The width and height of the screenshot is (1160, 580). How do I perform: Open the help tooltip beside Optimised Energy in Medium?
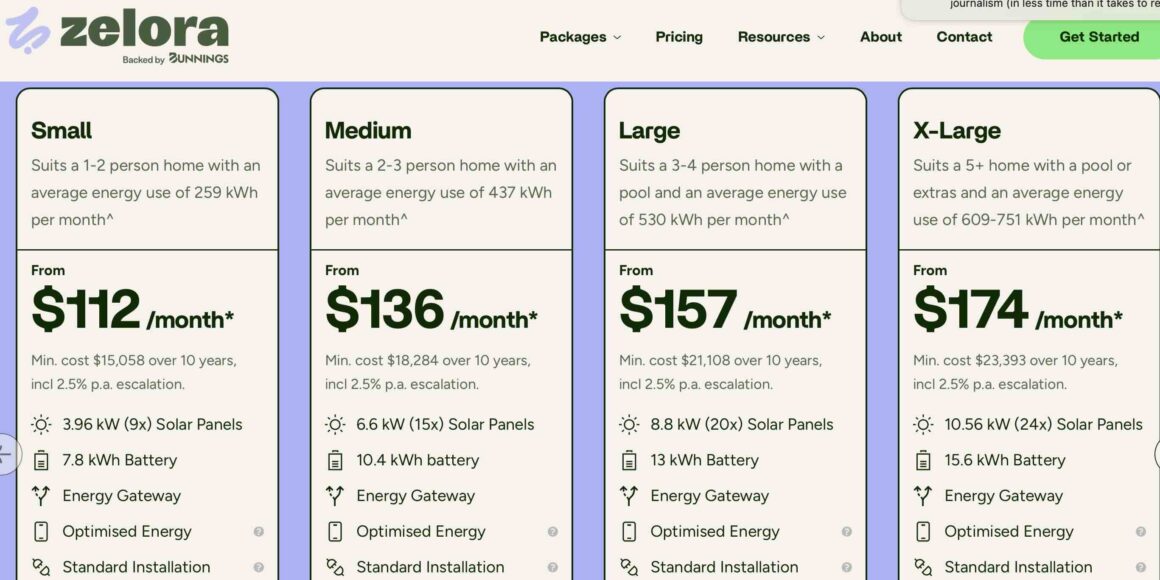tap(551, 531)
